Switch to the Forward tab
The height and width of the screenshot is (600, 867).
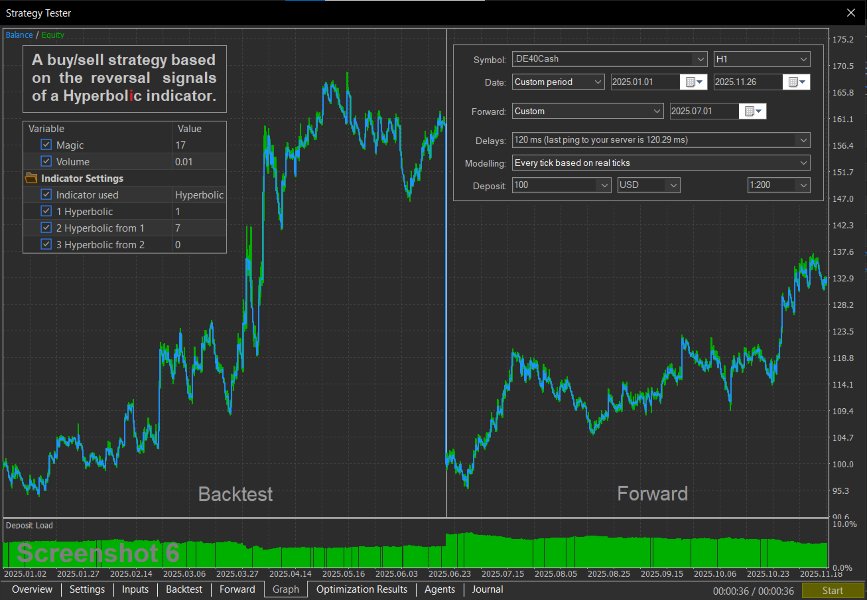pyautogui.click(x=237, y=589)
